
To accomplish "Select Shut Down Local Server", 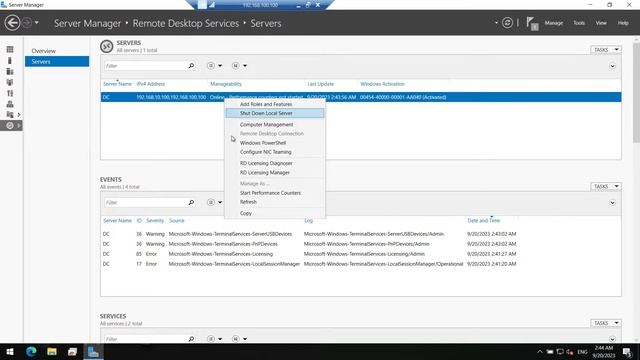I will (x=275, y=113).
